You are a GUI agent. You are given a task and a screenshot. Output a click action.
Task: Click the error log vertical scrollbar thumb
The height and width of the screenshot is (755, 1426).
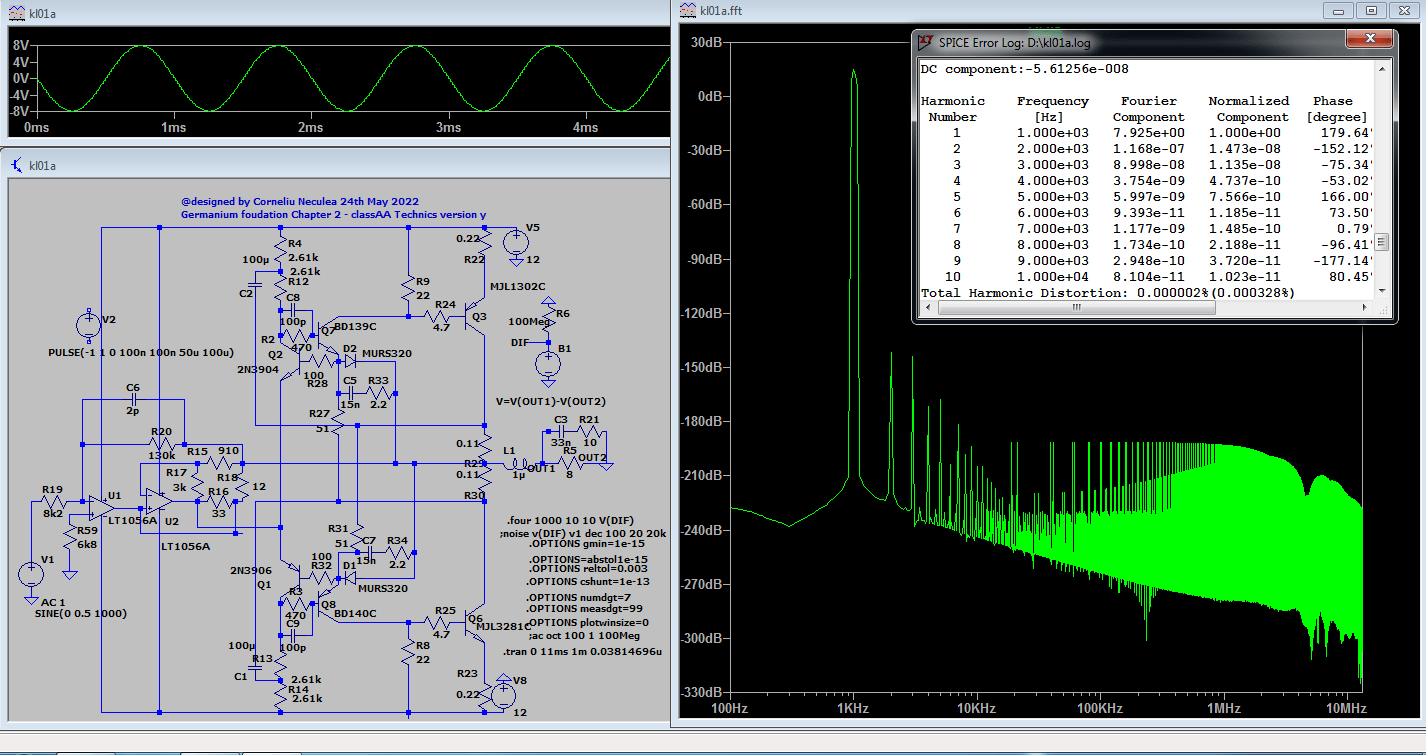[x=1381, y=242]
